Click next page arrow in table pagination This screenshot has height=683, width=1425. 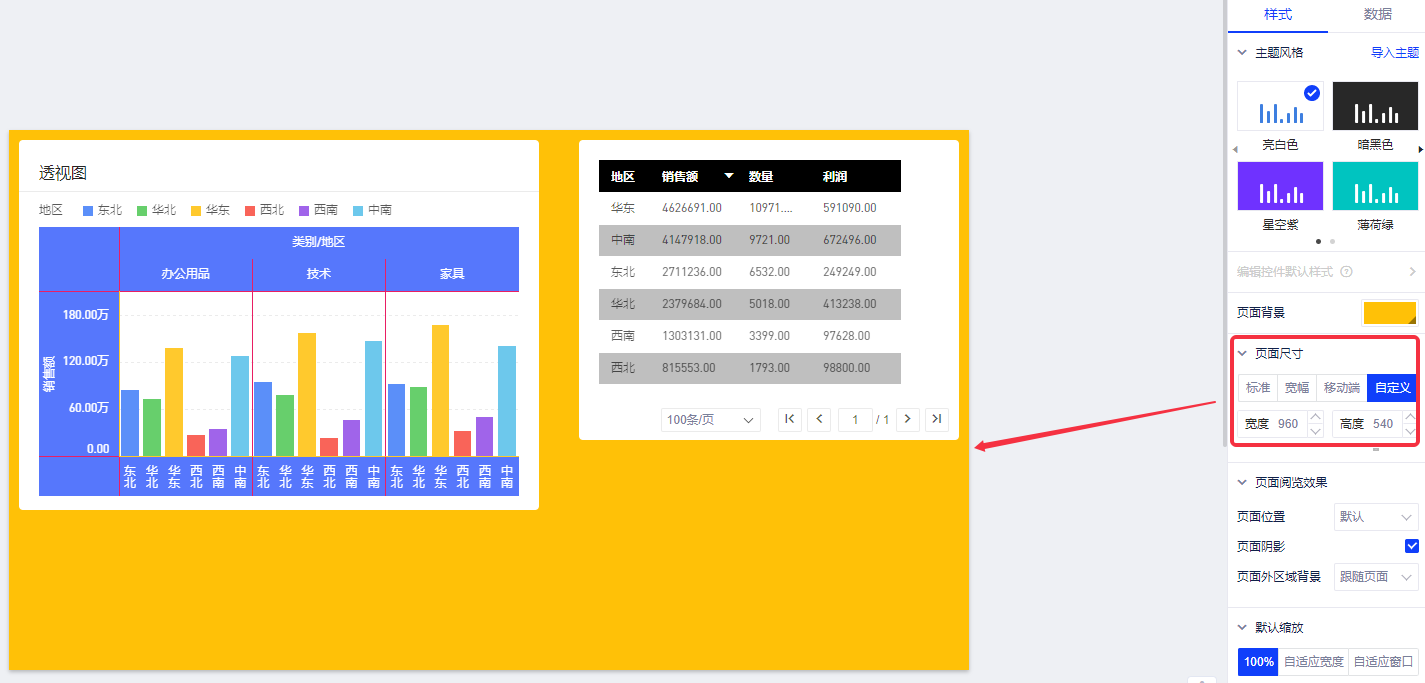(x=908, y=420)
